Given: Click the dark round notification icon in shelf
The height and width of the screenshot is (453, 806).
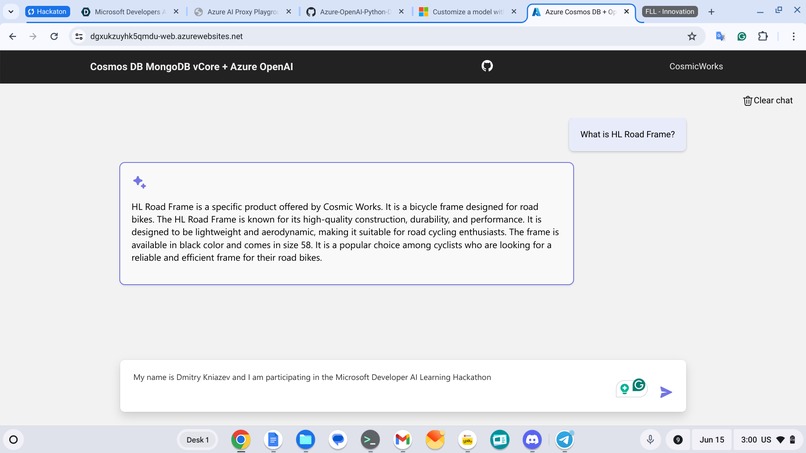Looking at the screenshot, I should pyautogui.click(x=678, y=440).
